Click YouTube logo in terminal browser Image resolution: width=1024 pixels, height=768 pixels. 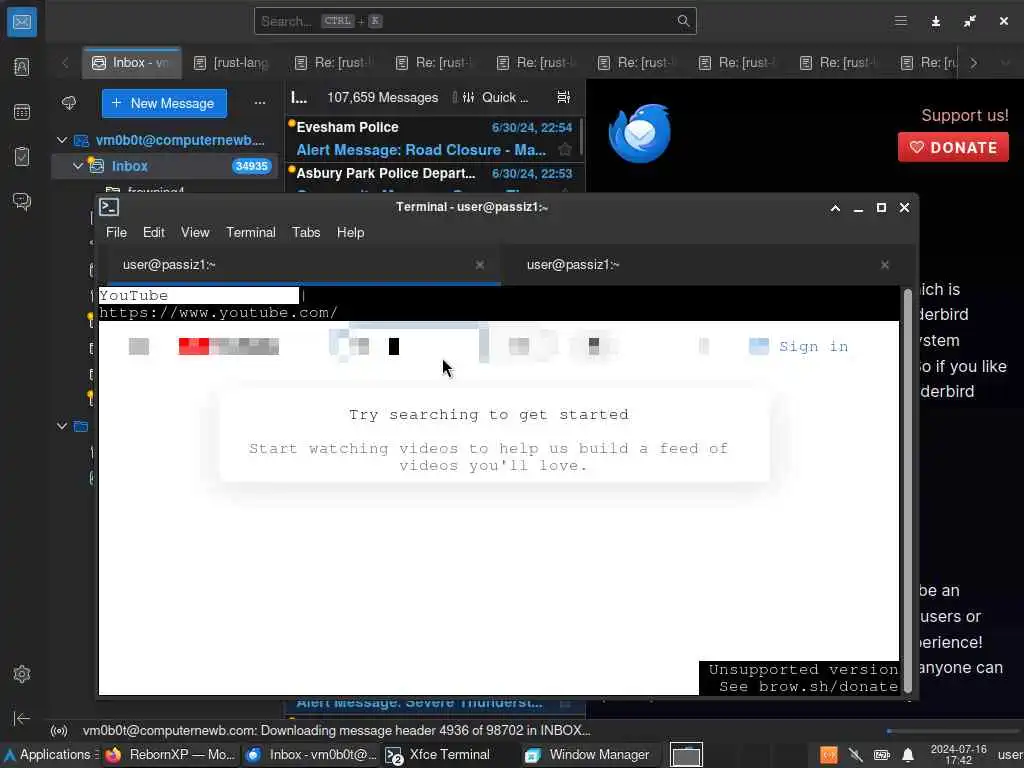(229, 346)
